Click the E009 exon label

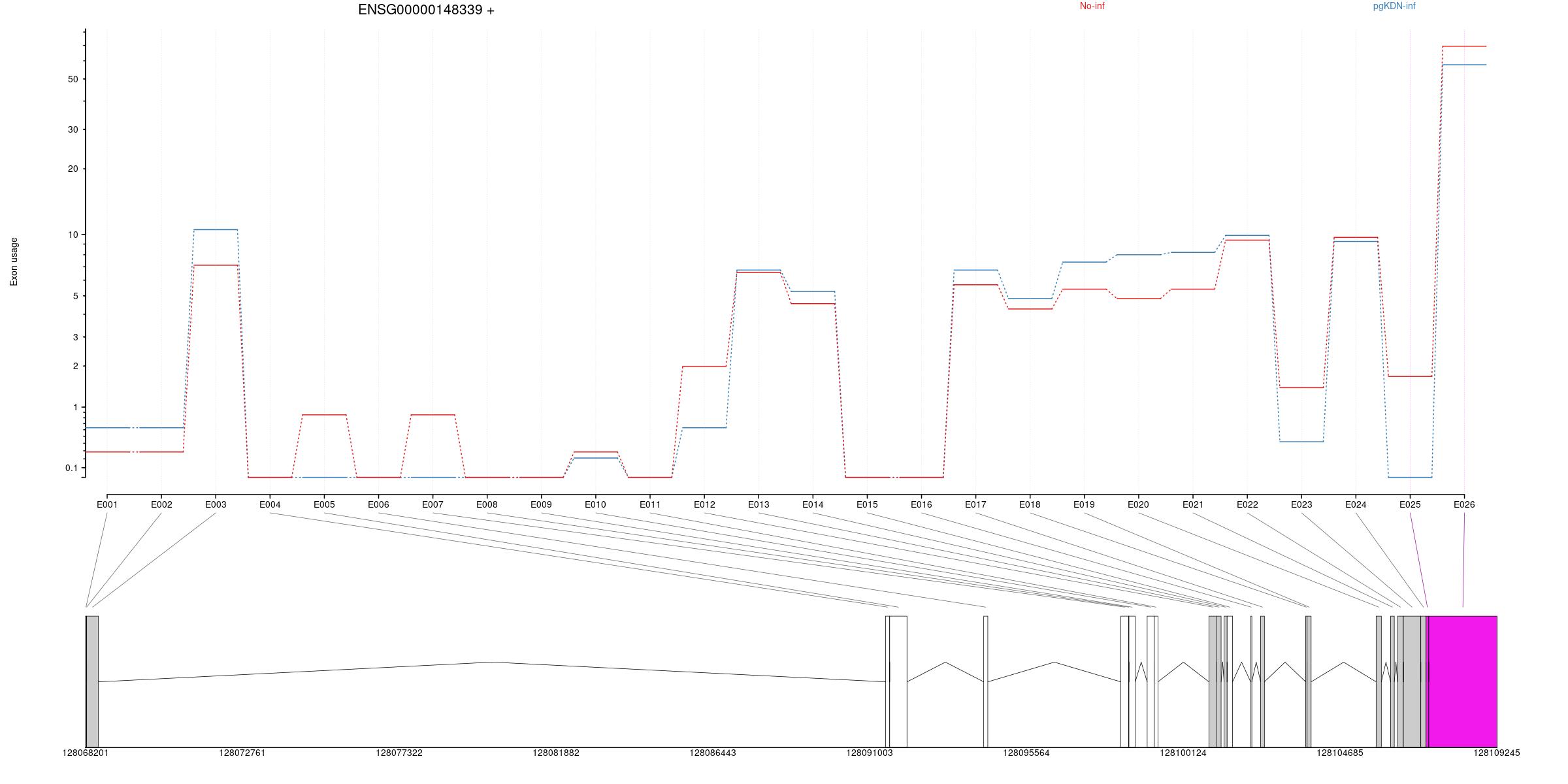click(541, 504)
